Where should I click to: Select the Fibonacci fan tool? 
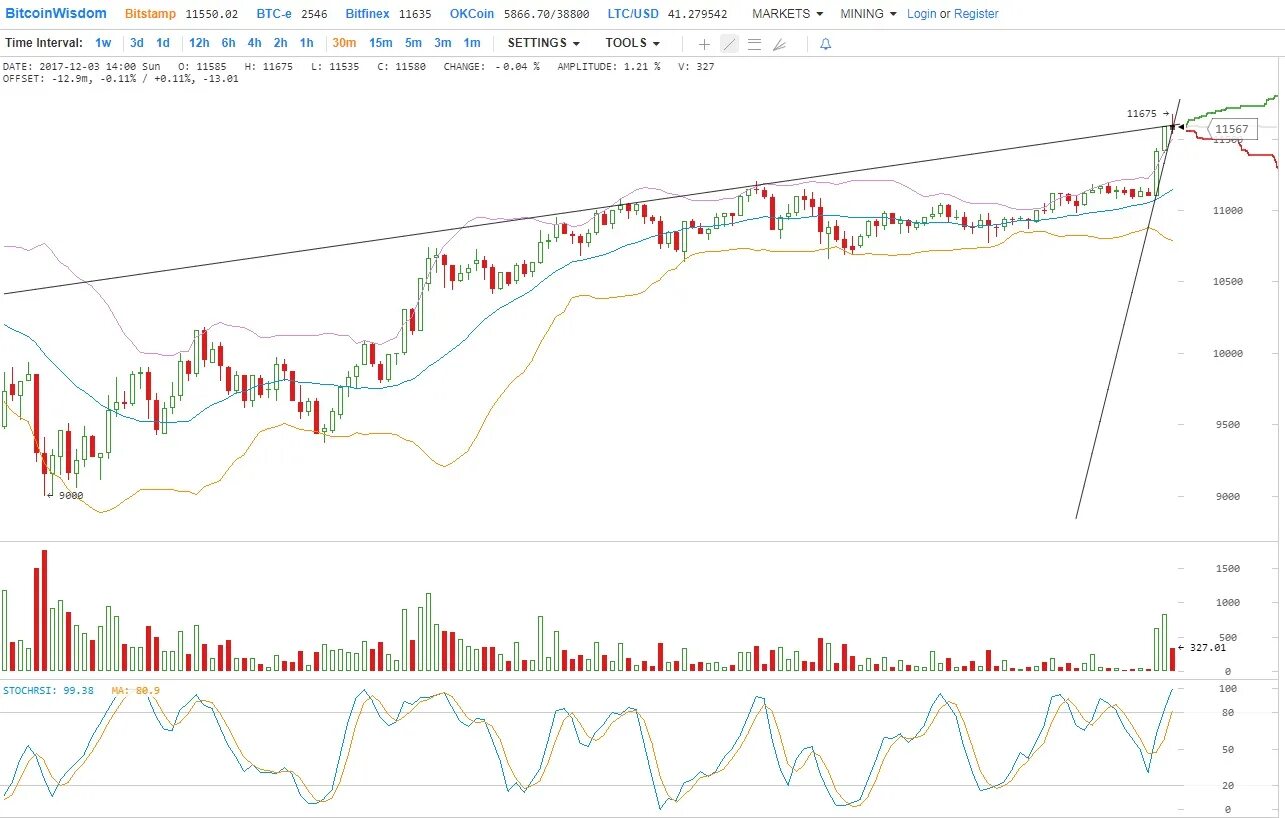pos(780,44)
